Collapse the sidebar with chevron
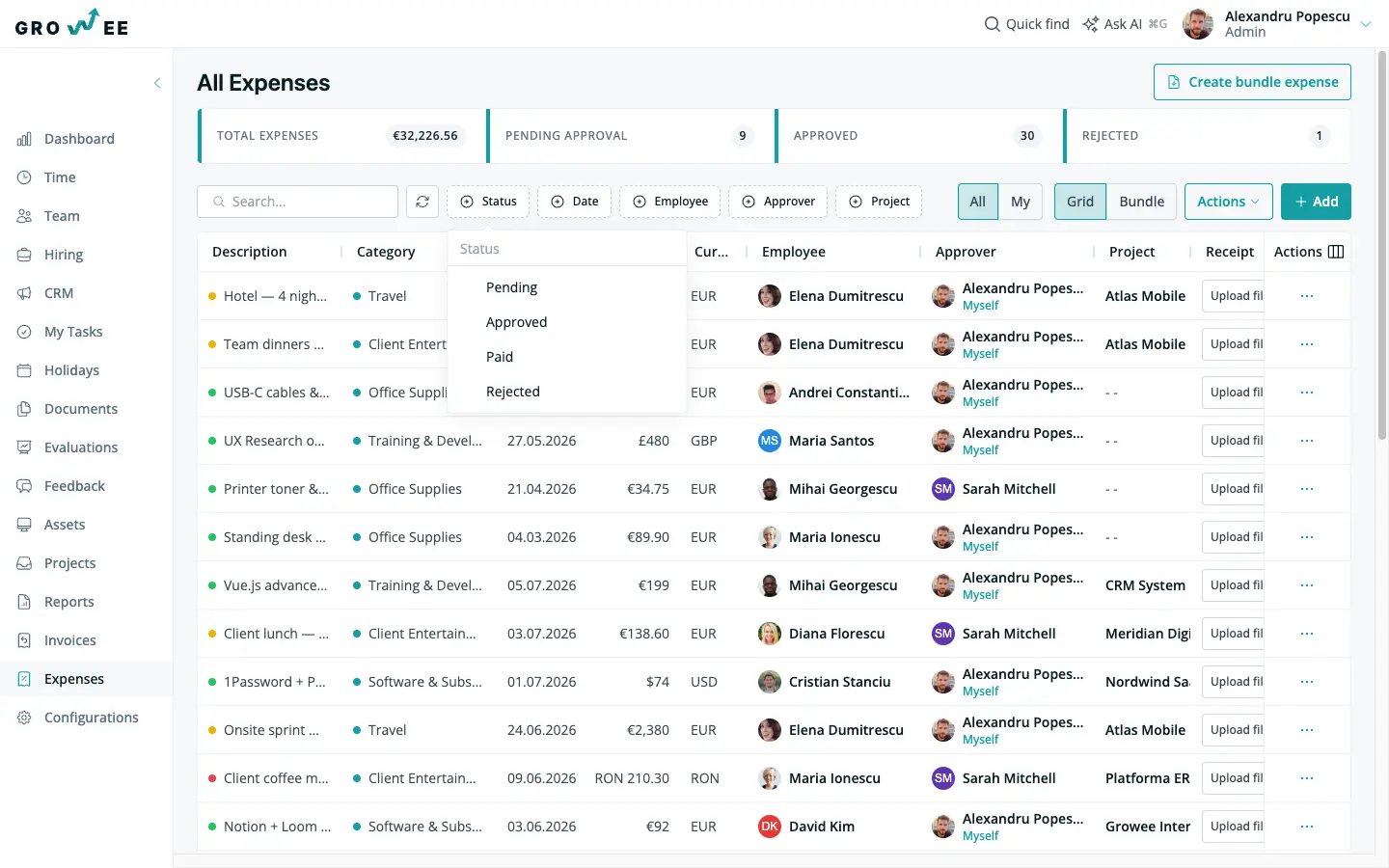 [x=157, y=83]
